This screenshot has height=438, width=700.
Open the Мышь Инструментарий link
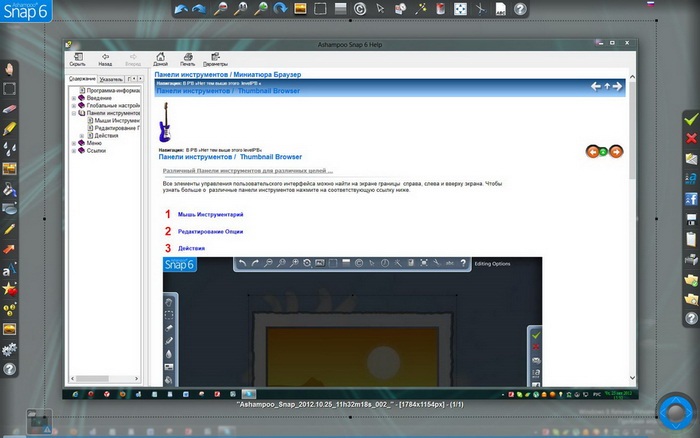210,214
